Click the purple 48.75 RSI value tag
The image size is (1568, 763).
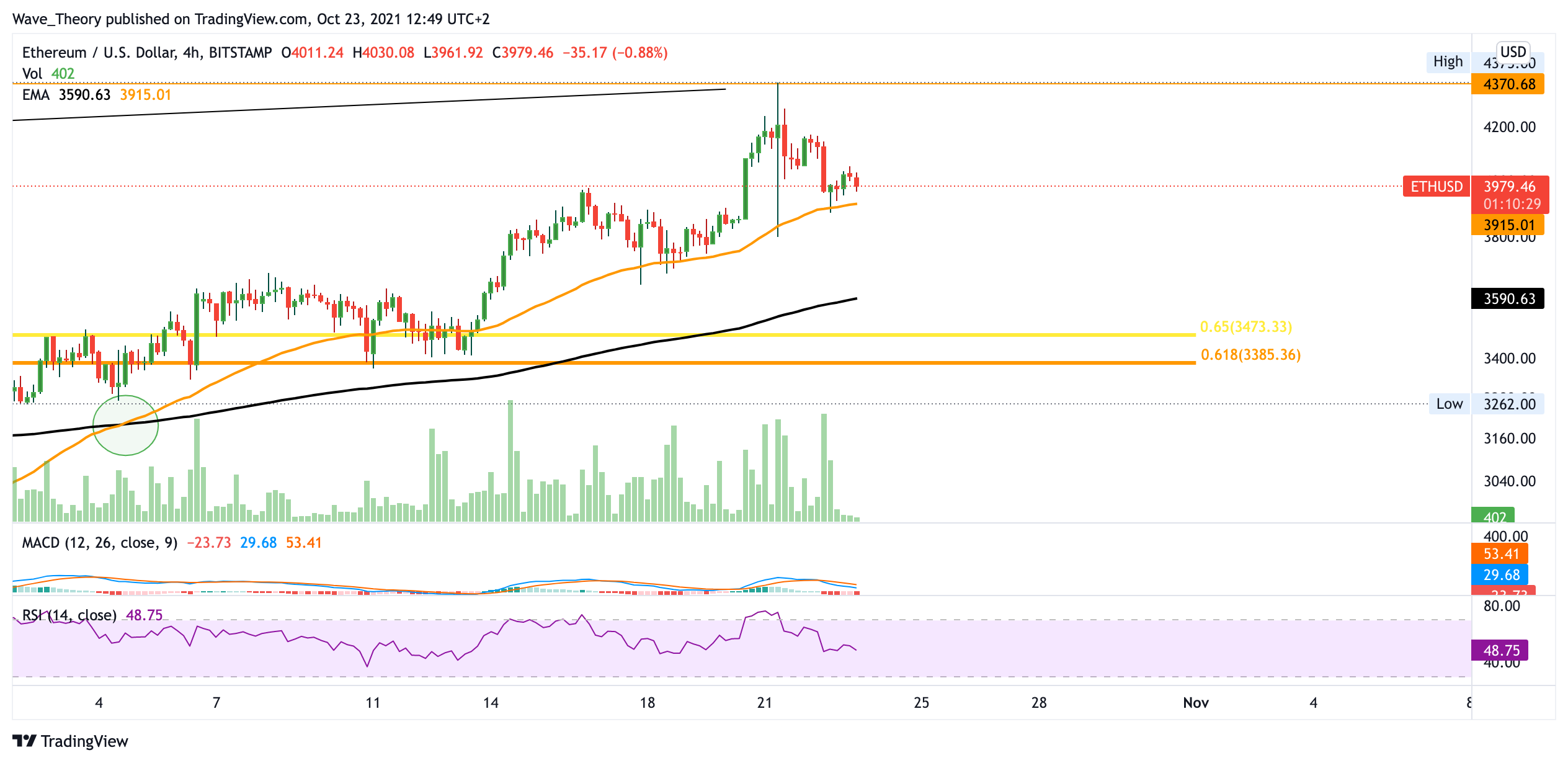tap(1500, 650)
